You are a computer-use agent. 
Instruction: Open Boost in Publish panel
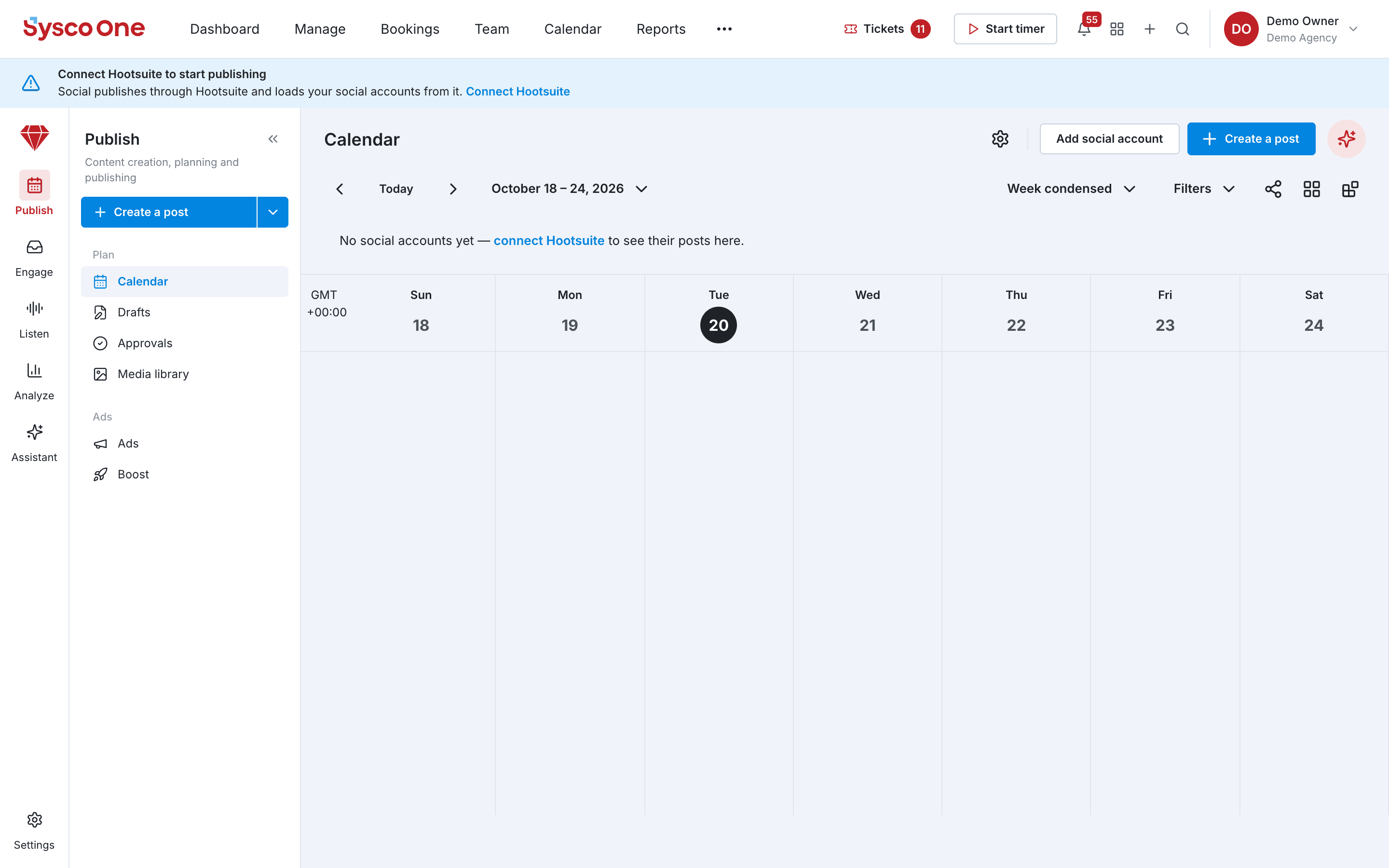(184, 475)
